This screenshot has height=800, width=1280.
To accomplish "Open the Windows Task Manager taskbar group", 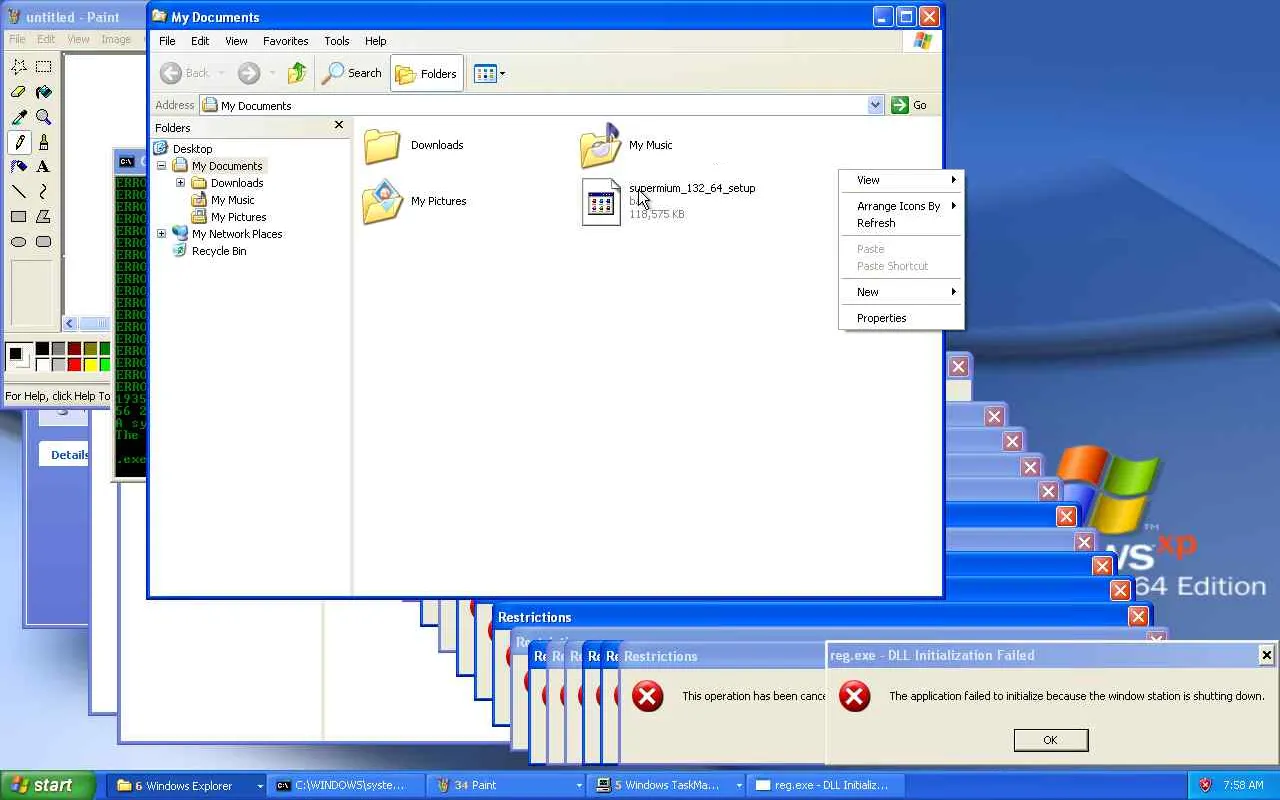I will 667,785.
